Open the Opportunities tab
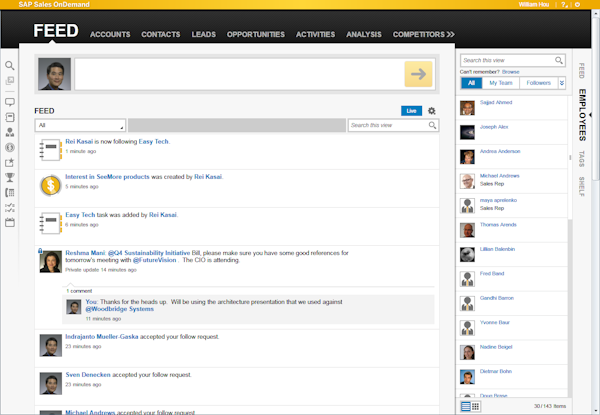The width and height of the screenshot is (600, 415). (x=256, y=34)
